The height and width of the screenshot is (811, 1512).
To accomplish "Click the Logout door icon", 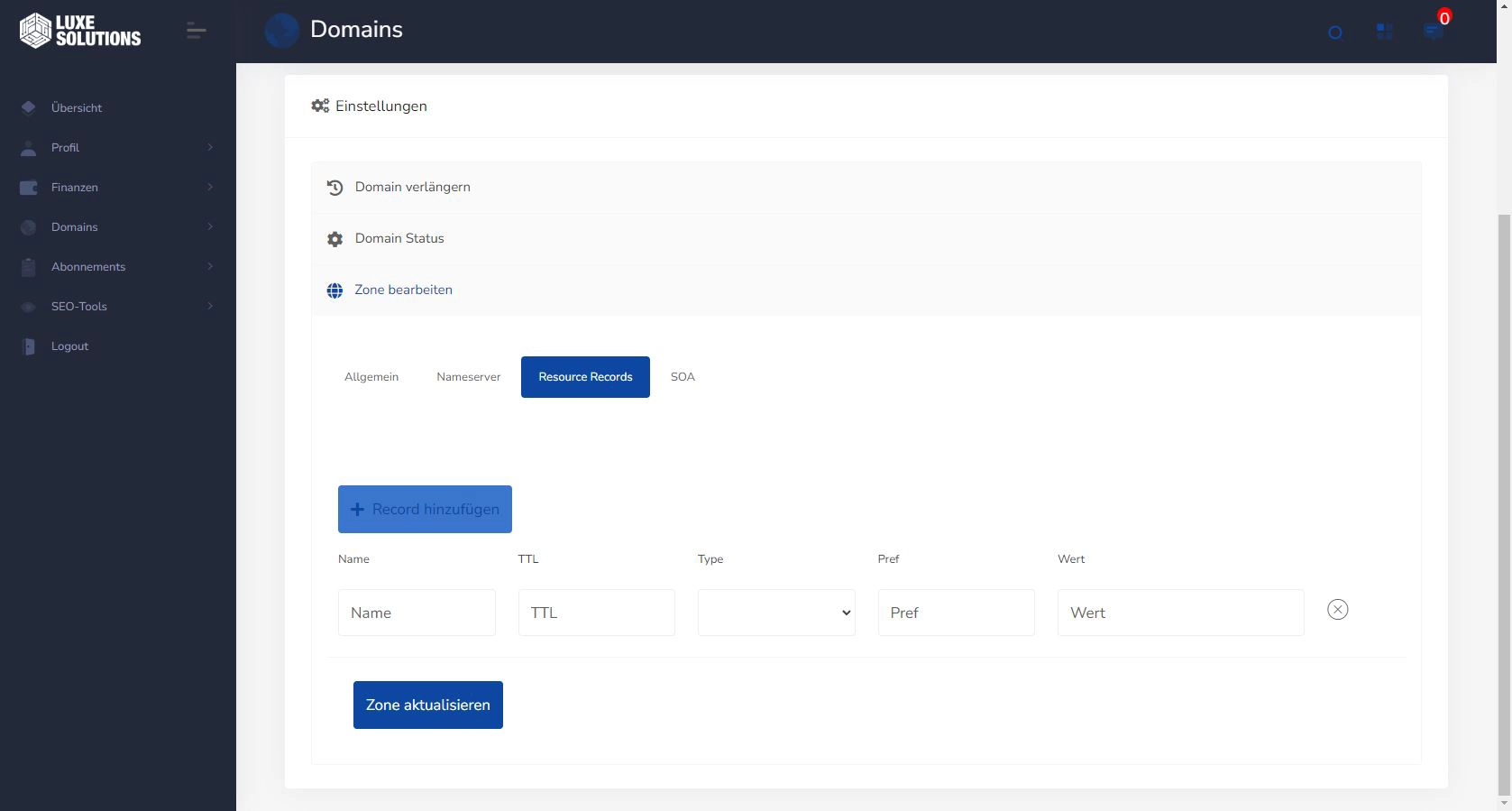I will pyautogui.click(x=29, y=346).
